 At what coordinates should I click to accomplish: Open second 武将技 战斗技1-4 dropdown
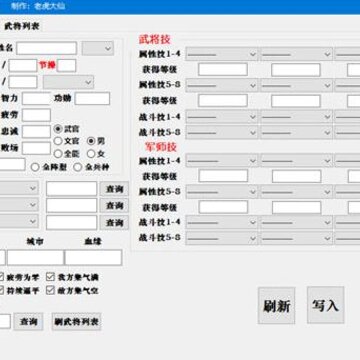coord(296,117)
